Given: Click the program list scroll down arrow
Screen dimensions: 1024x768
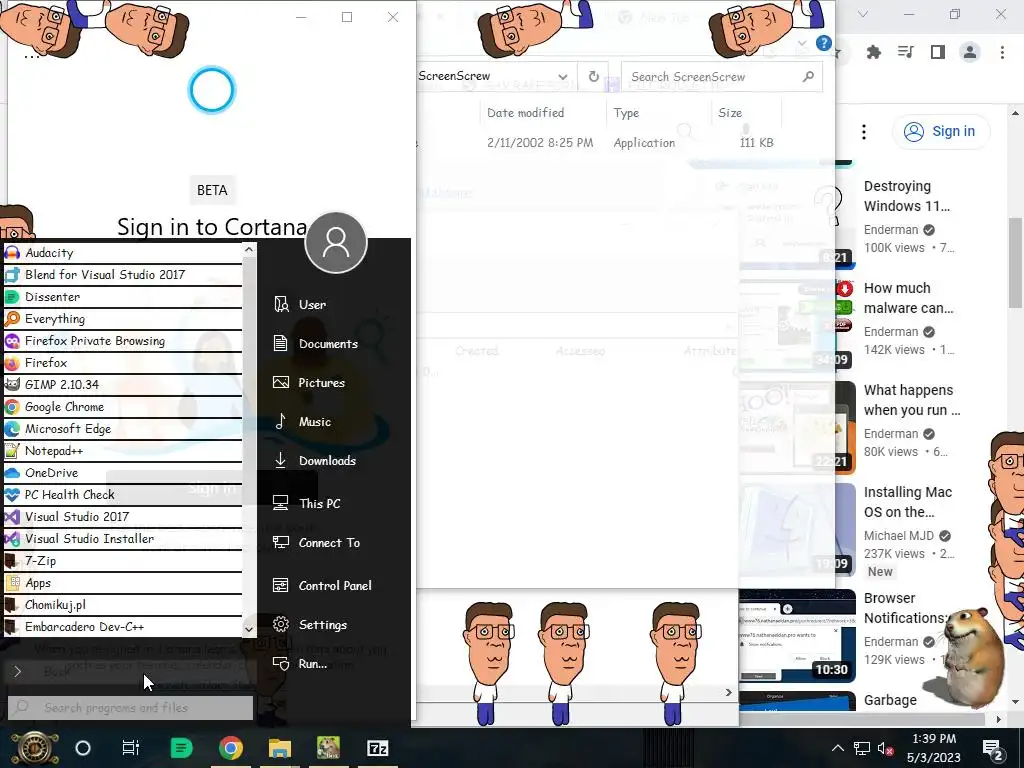Looking at the screenshot, I should point(249,630).
